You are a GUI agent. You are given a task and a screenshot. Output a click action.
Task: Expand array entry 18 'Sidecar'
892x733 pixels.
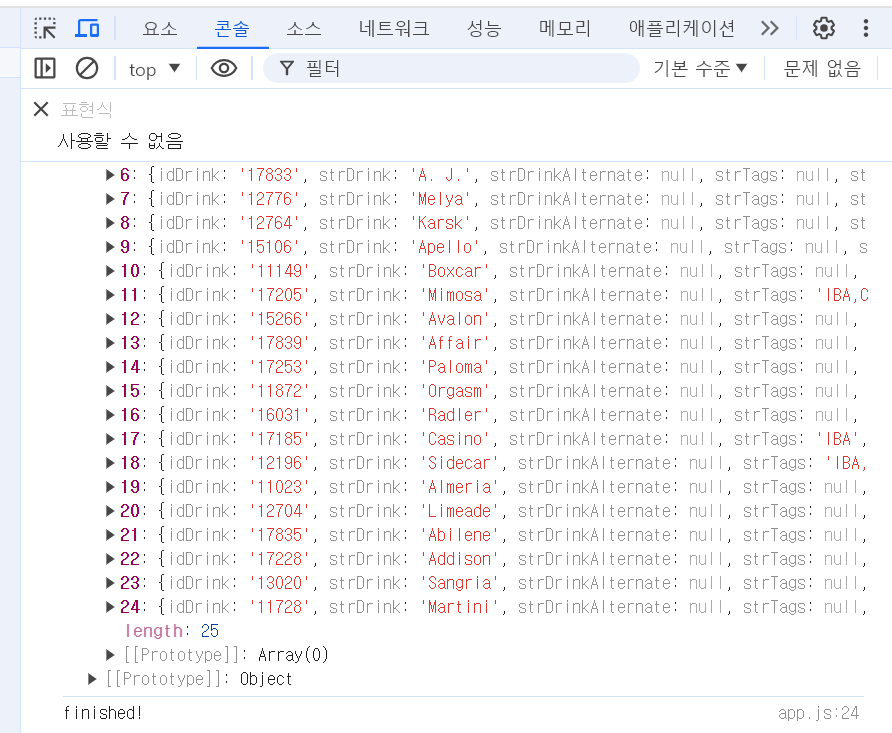tap(110, 463)
